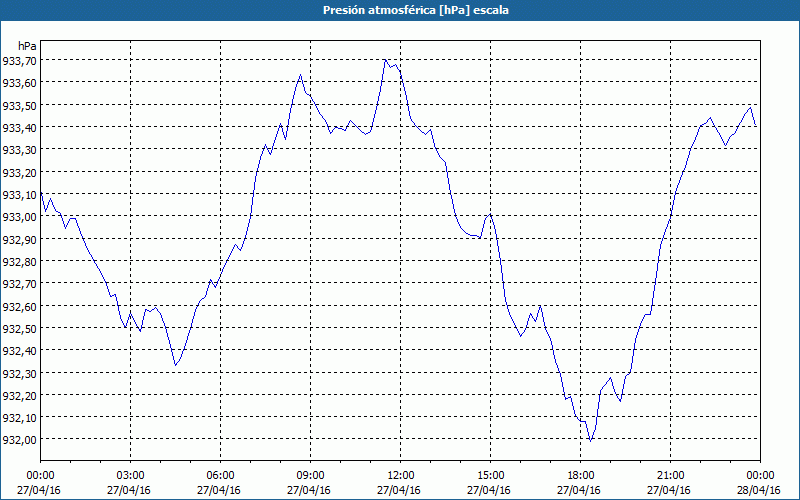Click the 15:00 time label
Image resolution: width=800 pixels, height=500 pixels.
(x=490, y=476)
